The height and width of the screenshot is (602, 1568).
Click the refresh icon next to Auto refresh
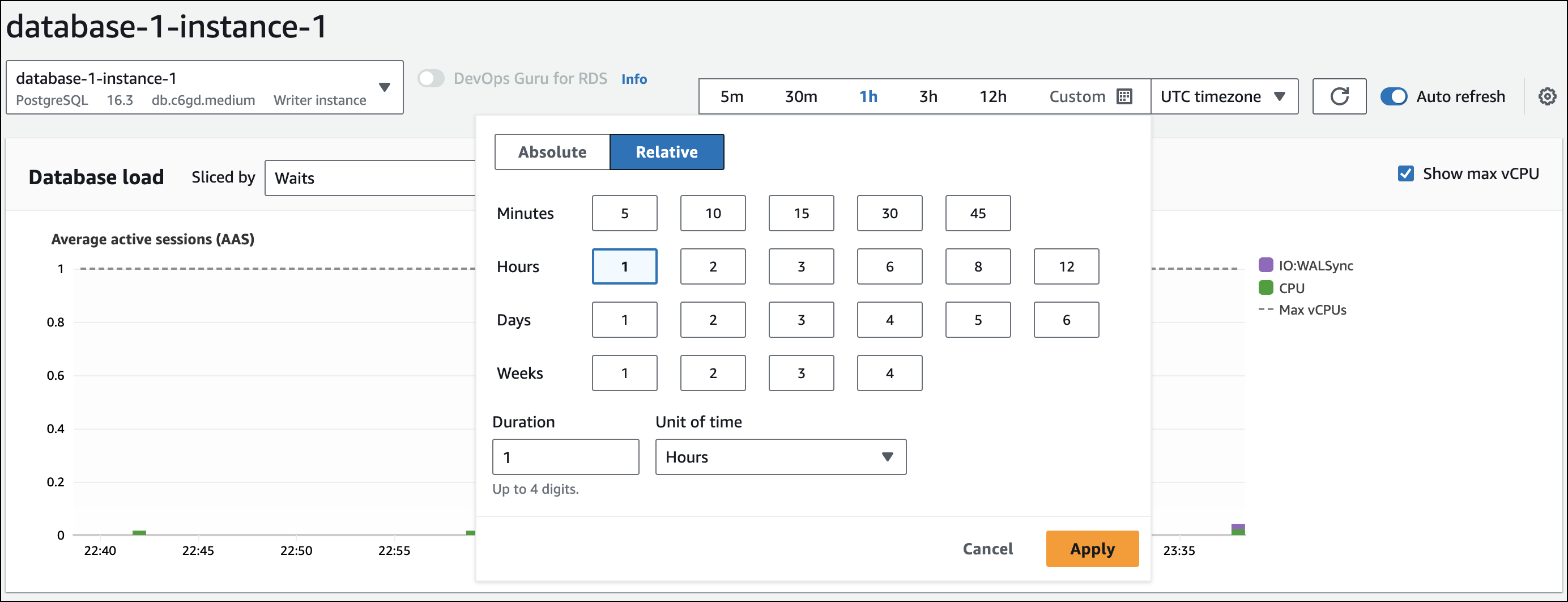point(1339,96)
